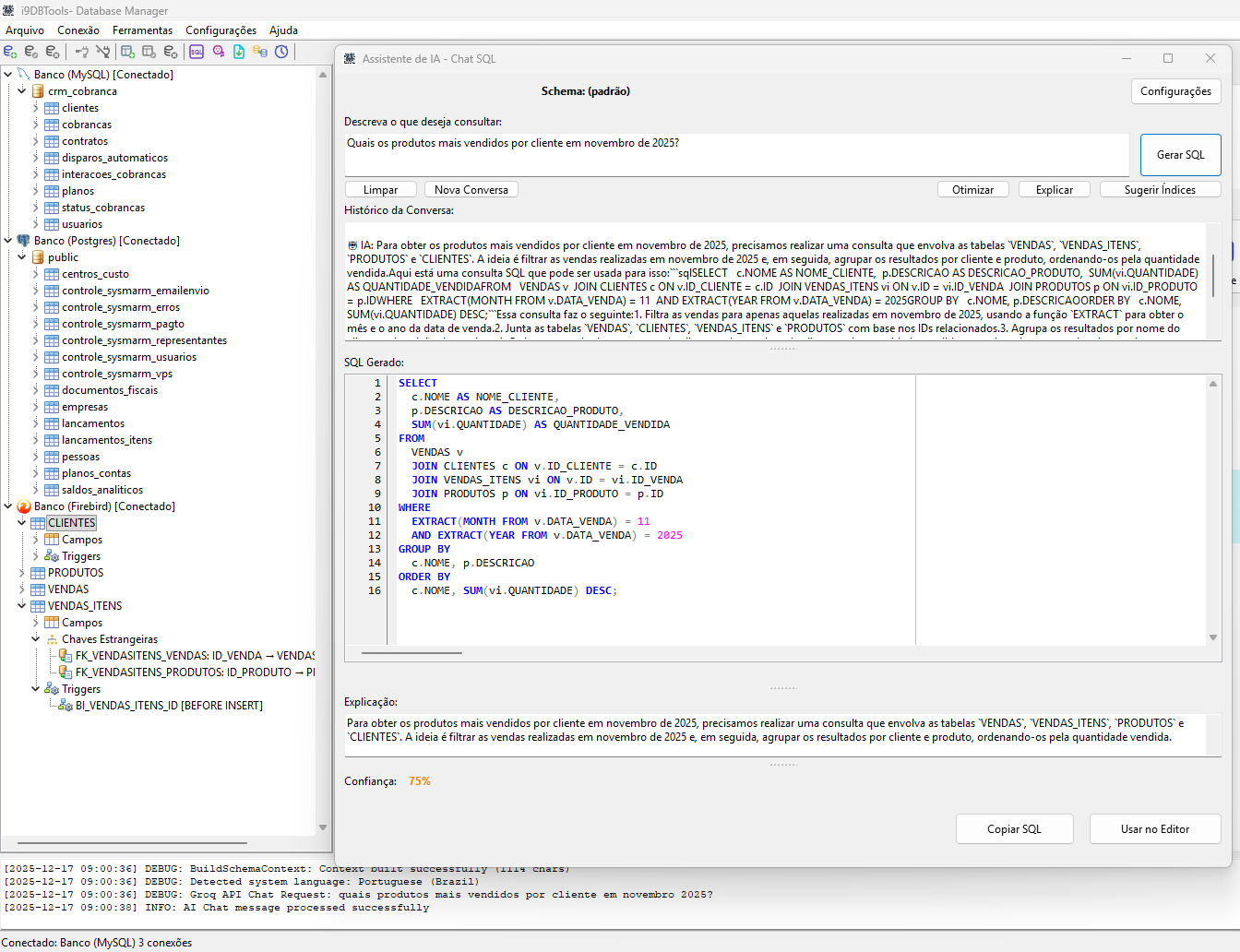This screenshot has width=1240, height=952.
Task: Expand the PRODUTOS table node
Action: (22, 573)
